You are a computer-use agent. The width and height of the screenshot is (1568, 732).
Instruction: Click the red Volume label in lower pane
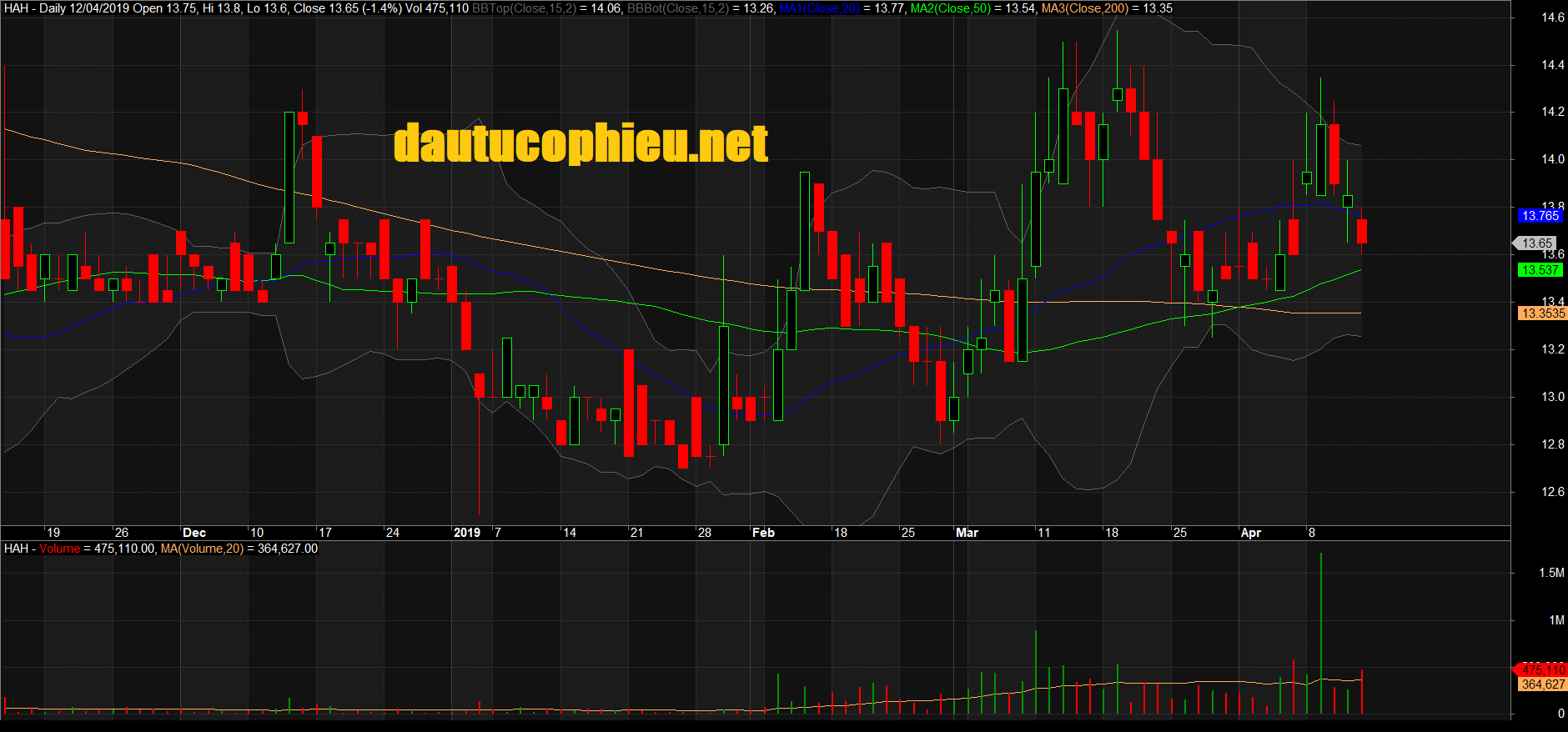(x=60, y=549)
